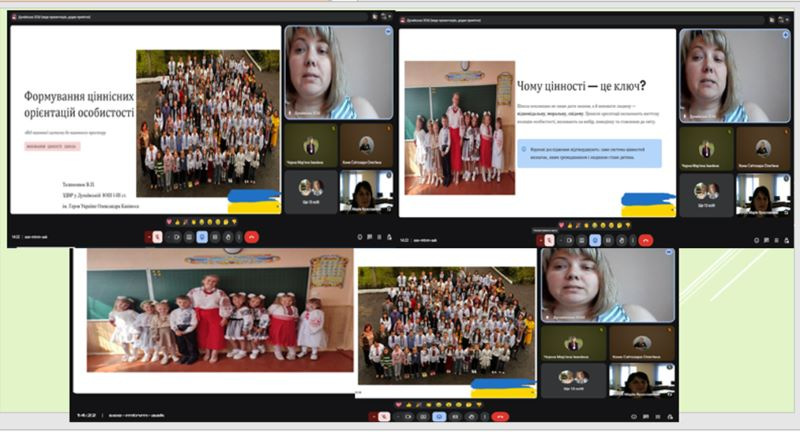Click microphone button in the bottom Meet window
This screenshot has width=800, height=432.
click(x=384, y=417)
